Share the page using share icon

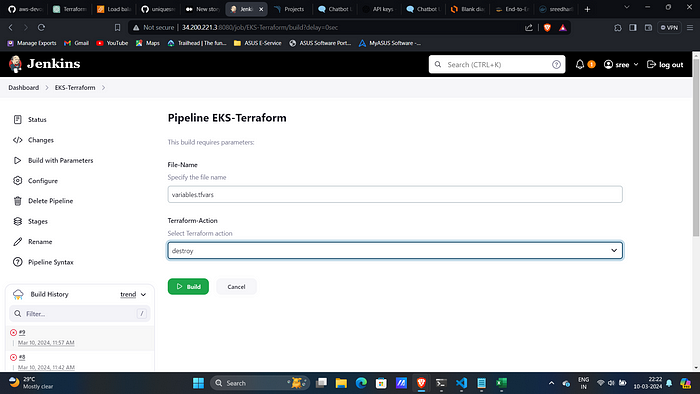pos(529,27)
